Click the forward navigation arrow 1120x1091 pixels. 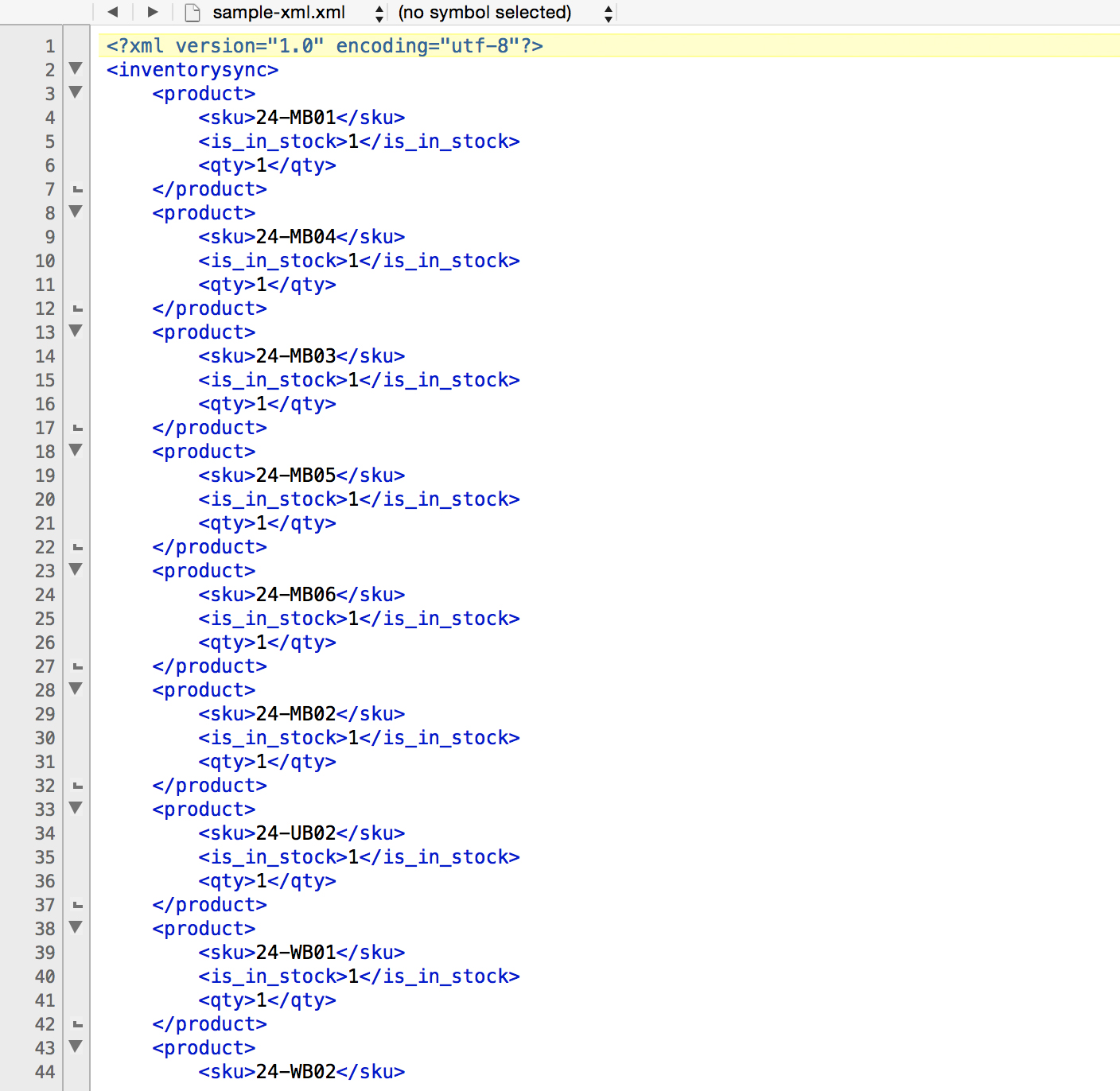tap(152, 12)
